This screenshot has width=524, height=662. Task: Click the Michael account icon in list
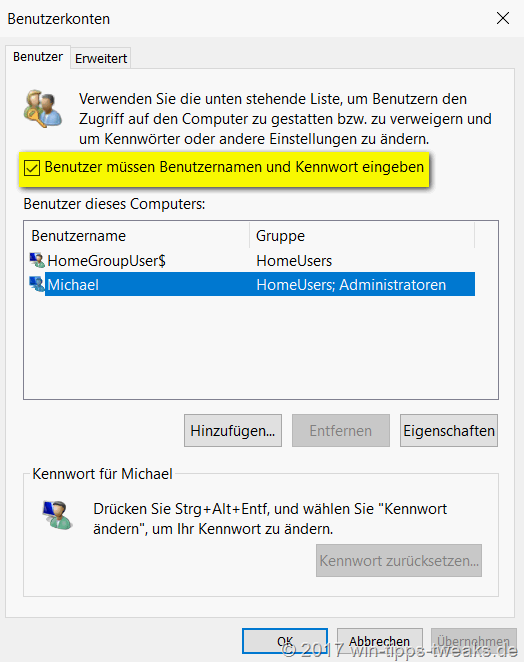click(x=37, y=284)
